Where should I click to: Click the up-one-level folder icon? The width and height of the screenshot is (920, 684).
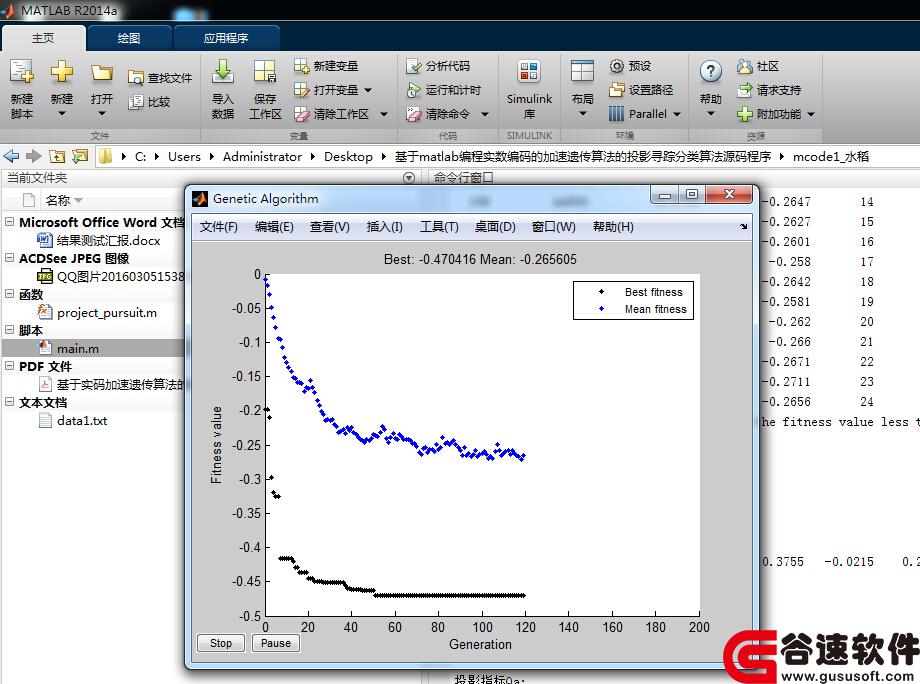57,156
